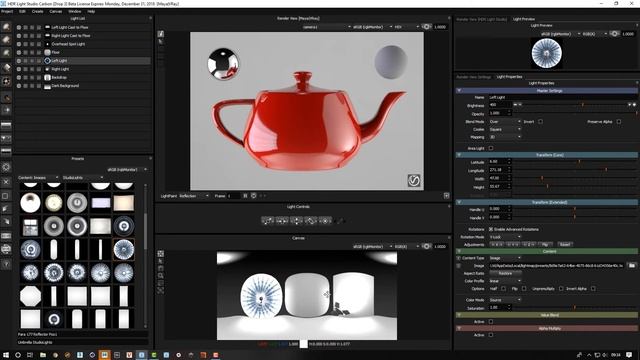Toggle Enable Advanced Rotations checkbox
Viewport: 640px width, 360px height.
491,229
